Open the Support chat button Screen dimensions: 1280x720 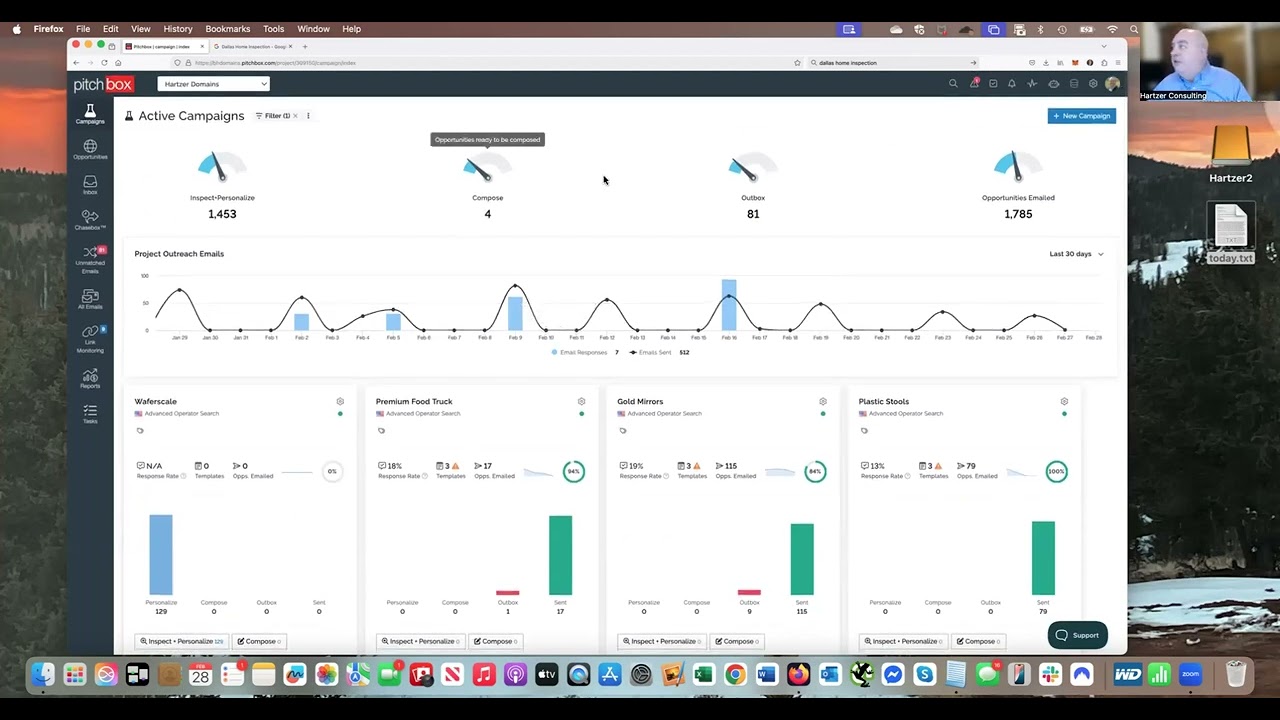(1078, 635)
